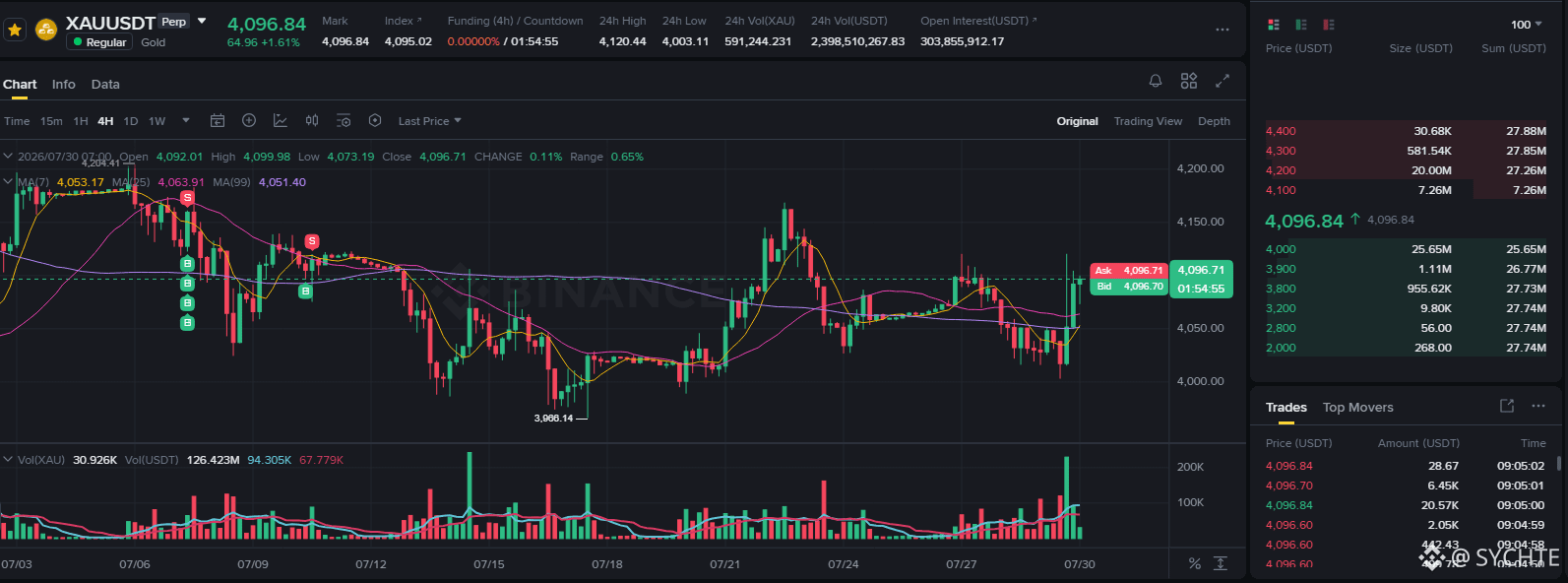Switch to the Top Movers tab
Screen dimensions: 1568x583
(x=1358, y=408)
